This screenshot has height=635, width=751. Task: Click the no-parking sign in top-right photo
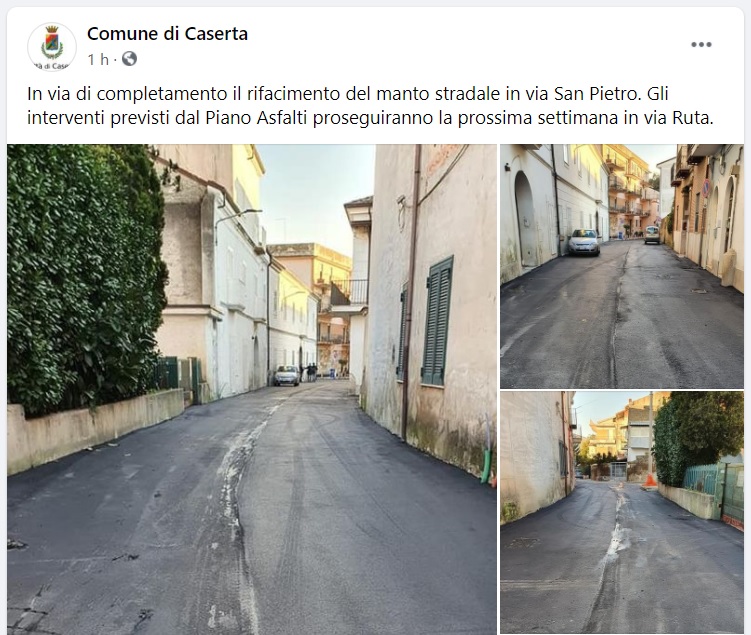pyautogui.click(x=706, y=188)
